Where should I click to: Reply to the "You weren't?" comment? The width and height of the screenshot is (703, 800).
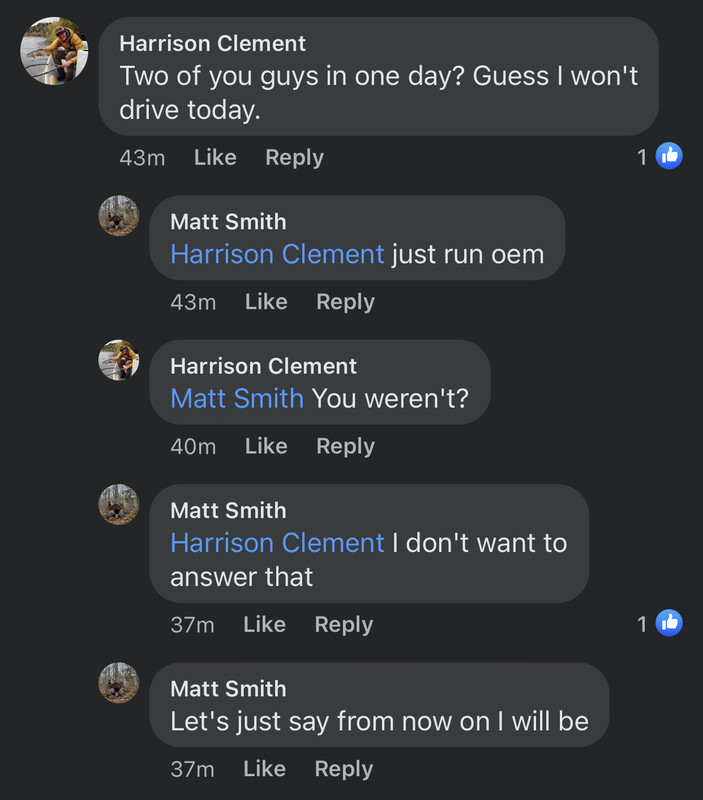click(345, 446)
